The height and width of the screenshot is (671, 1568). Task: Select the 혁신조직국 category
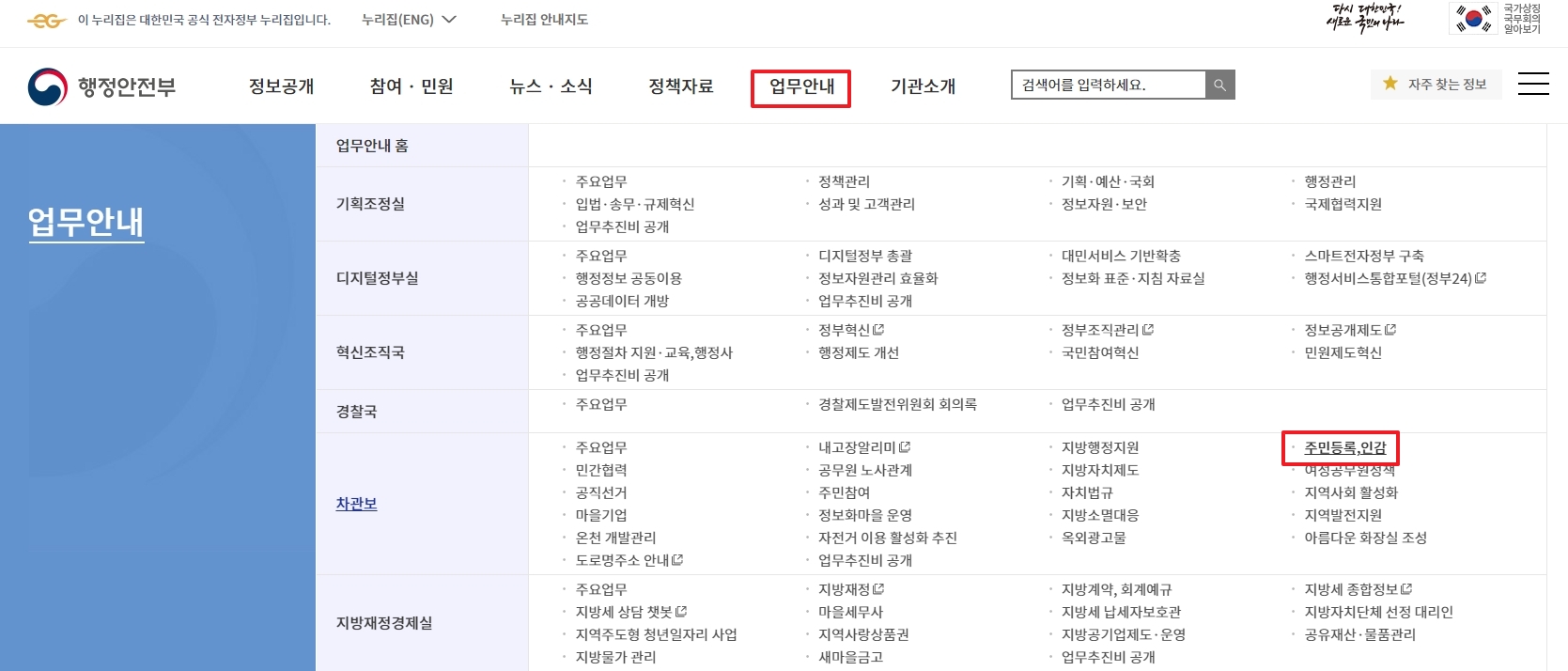370,352
